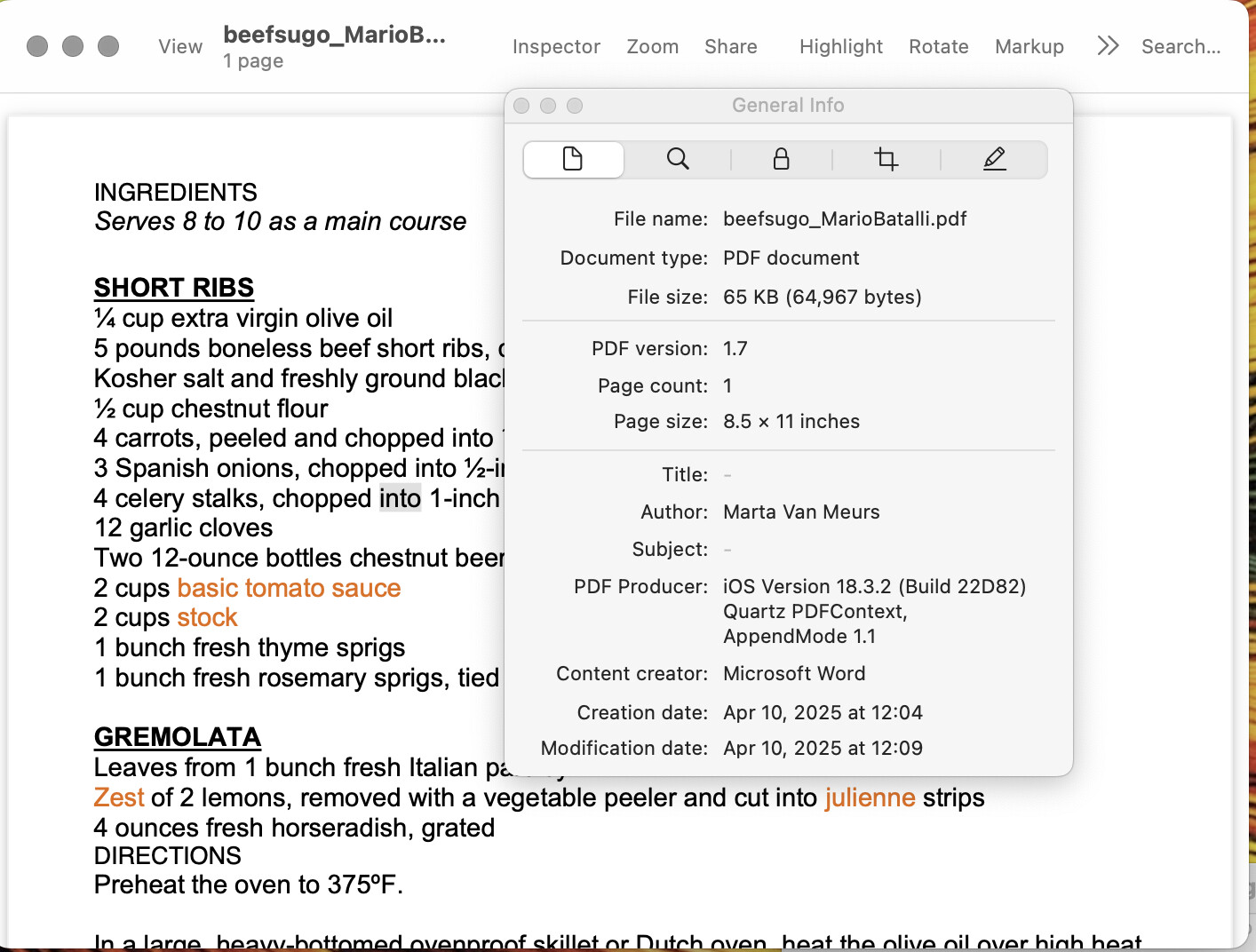Select the General Info document tab icon
The image size is (1256, 952).
click(x=573, y=160)
